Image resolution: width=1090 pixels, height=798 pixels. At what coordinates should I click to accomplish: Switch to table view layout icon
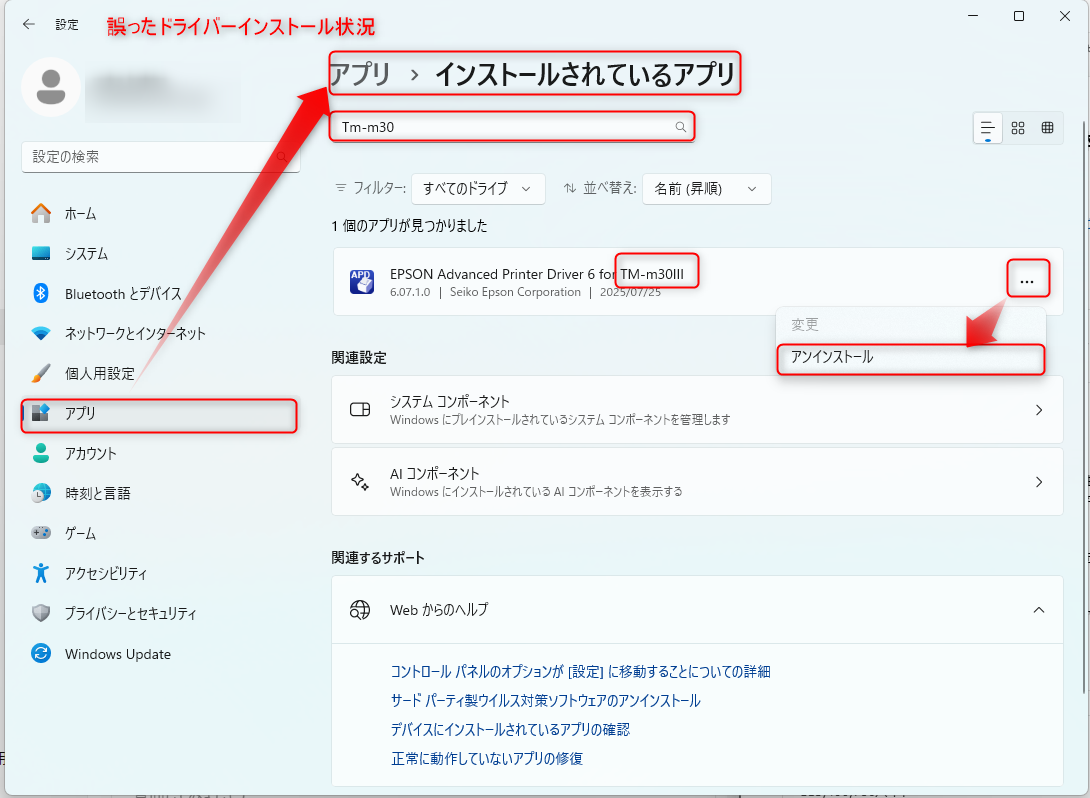coord(1048,128)
